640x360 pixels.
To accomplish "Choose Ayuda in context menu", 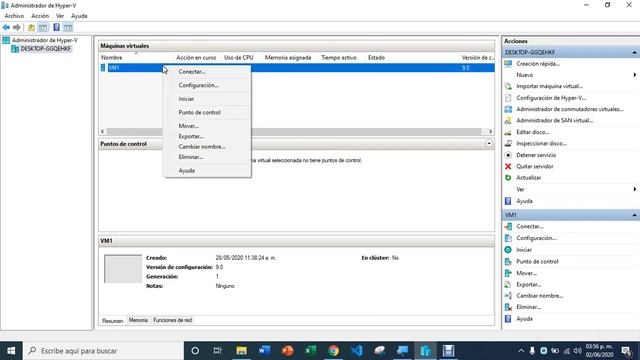I will [x=207, y=171].
